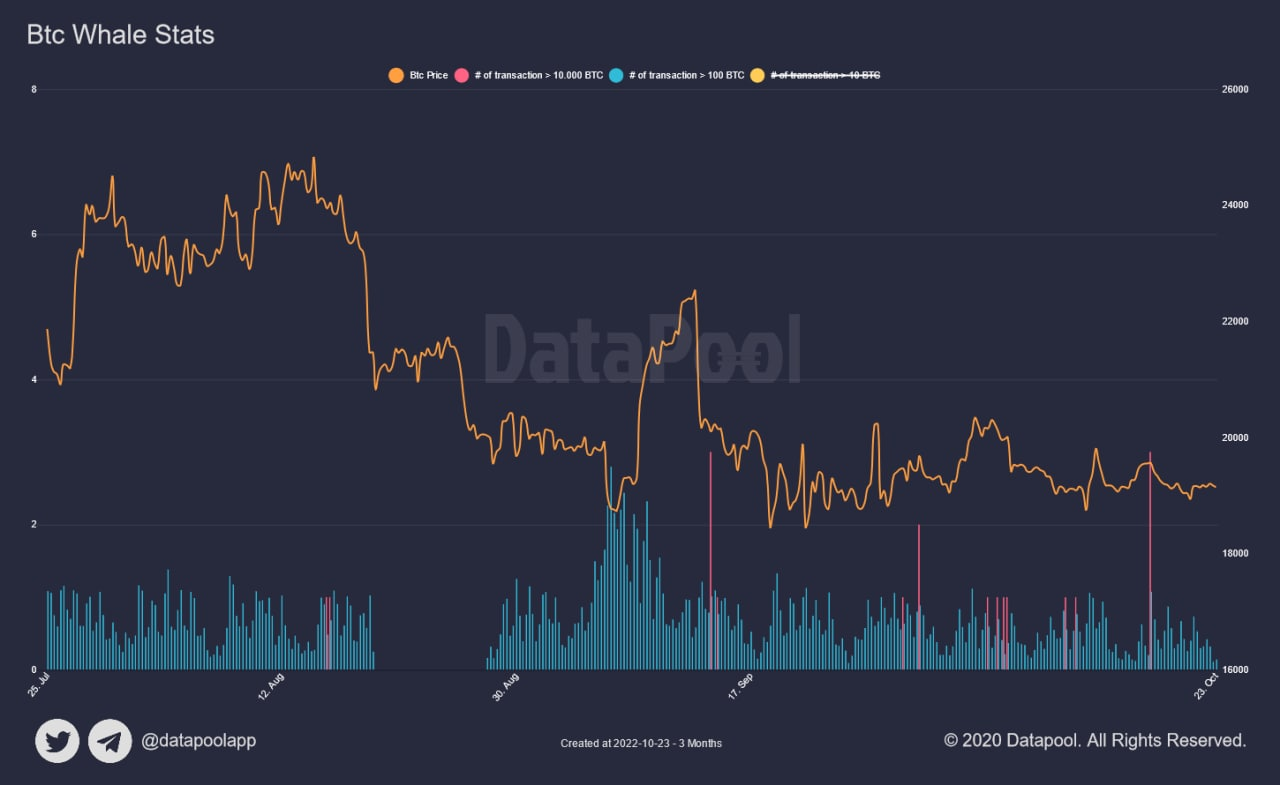1280x785 pixels.
Task: Click the 'Created at 2022-10-23 - 3 Months' text
Action: tap(641, 743)
